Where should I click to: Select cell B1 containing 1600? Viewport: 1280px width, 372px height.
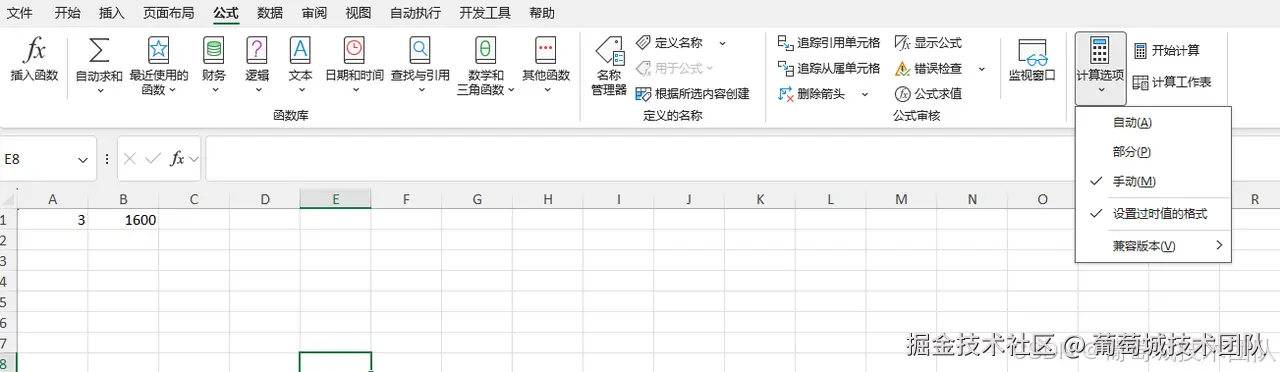[123, 220]
